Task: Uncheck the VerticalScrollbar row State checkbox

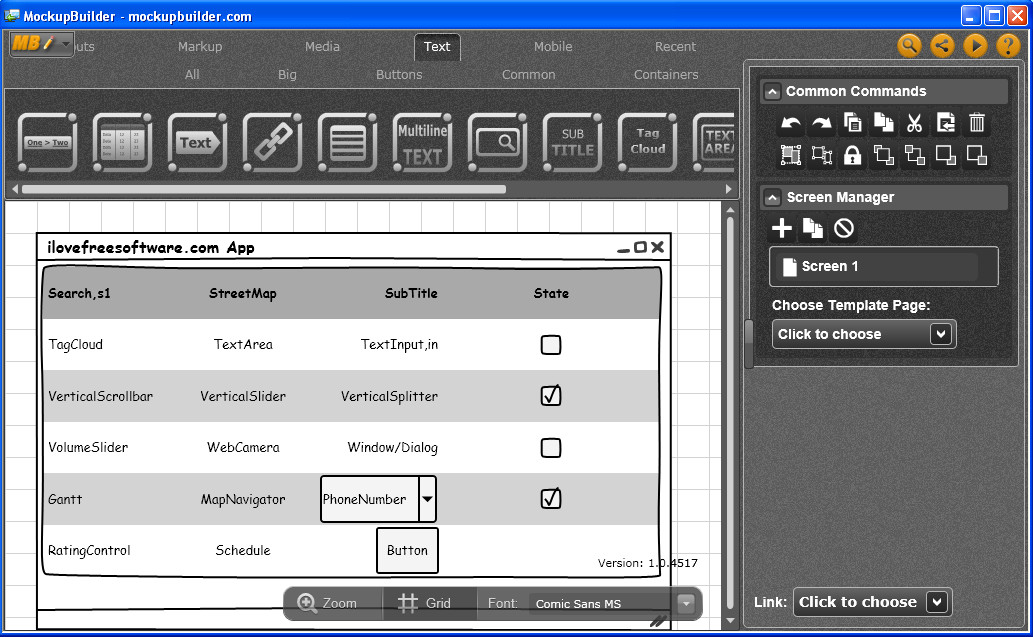Action: [551, 396]
